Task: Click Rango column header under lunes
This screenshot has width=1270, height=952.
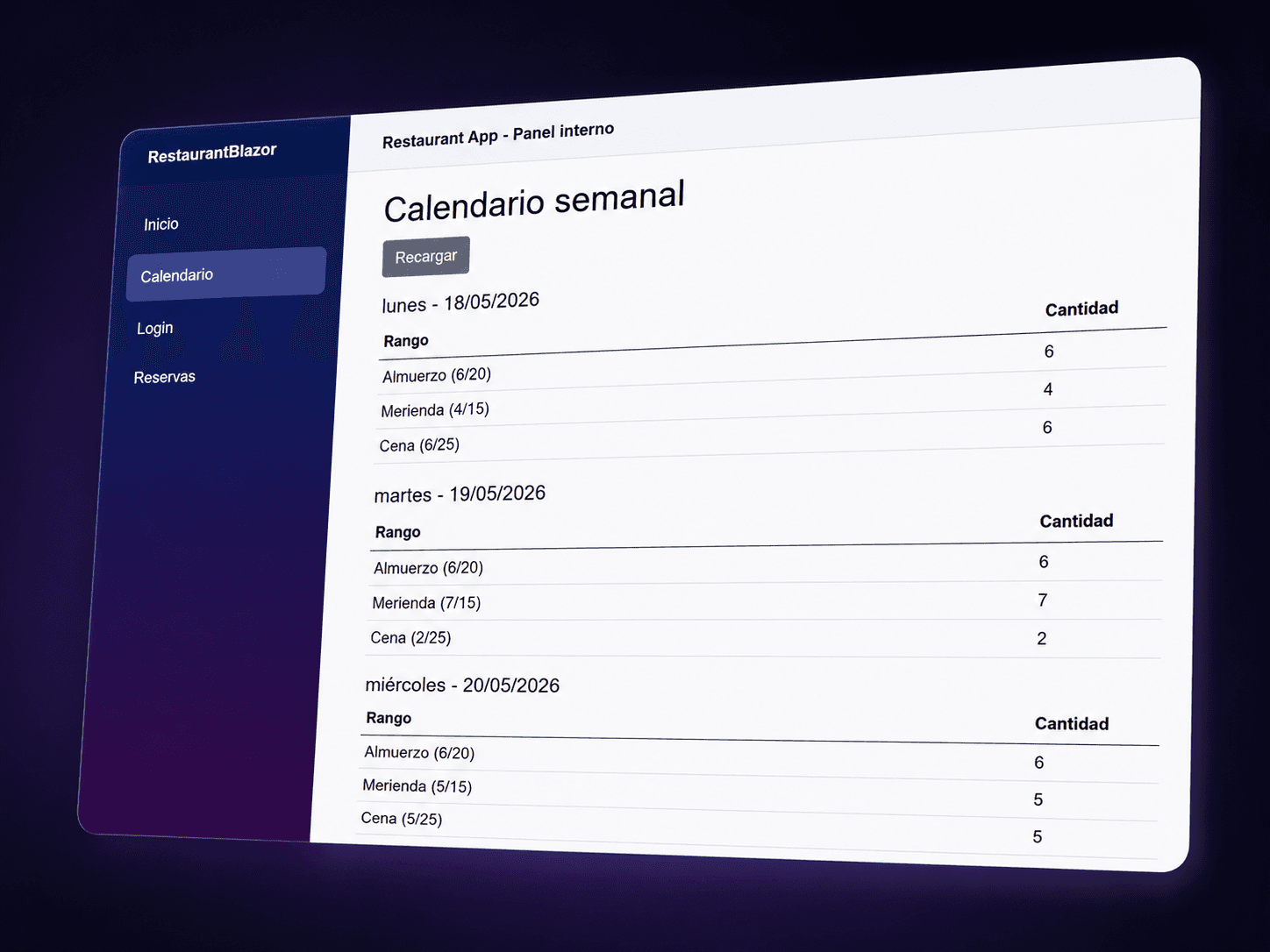Action: [406, 341]
